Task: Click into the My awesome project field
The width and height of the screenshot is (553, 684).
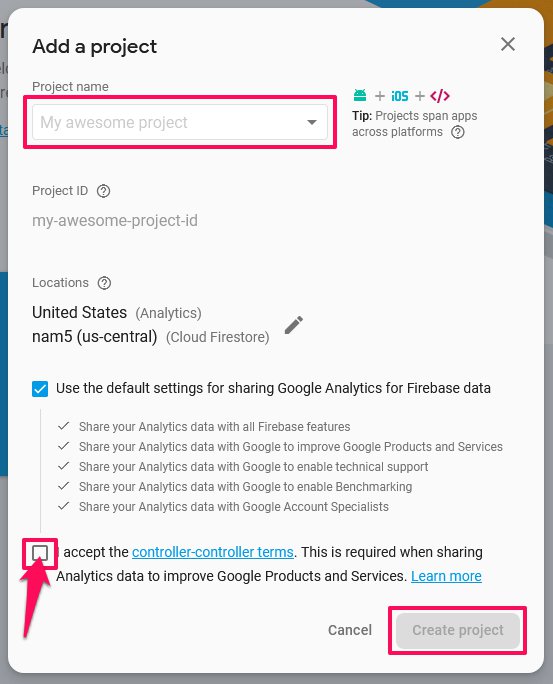Action: pyautogui.click(x=180, y=122)
